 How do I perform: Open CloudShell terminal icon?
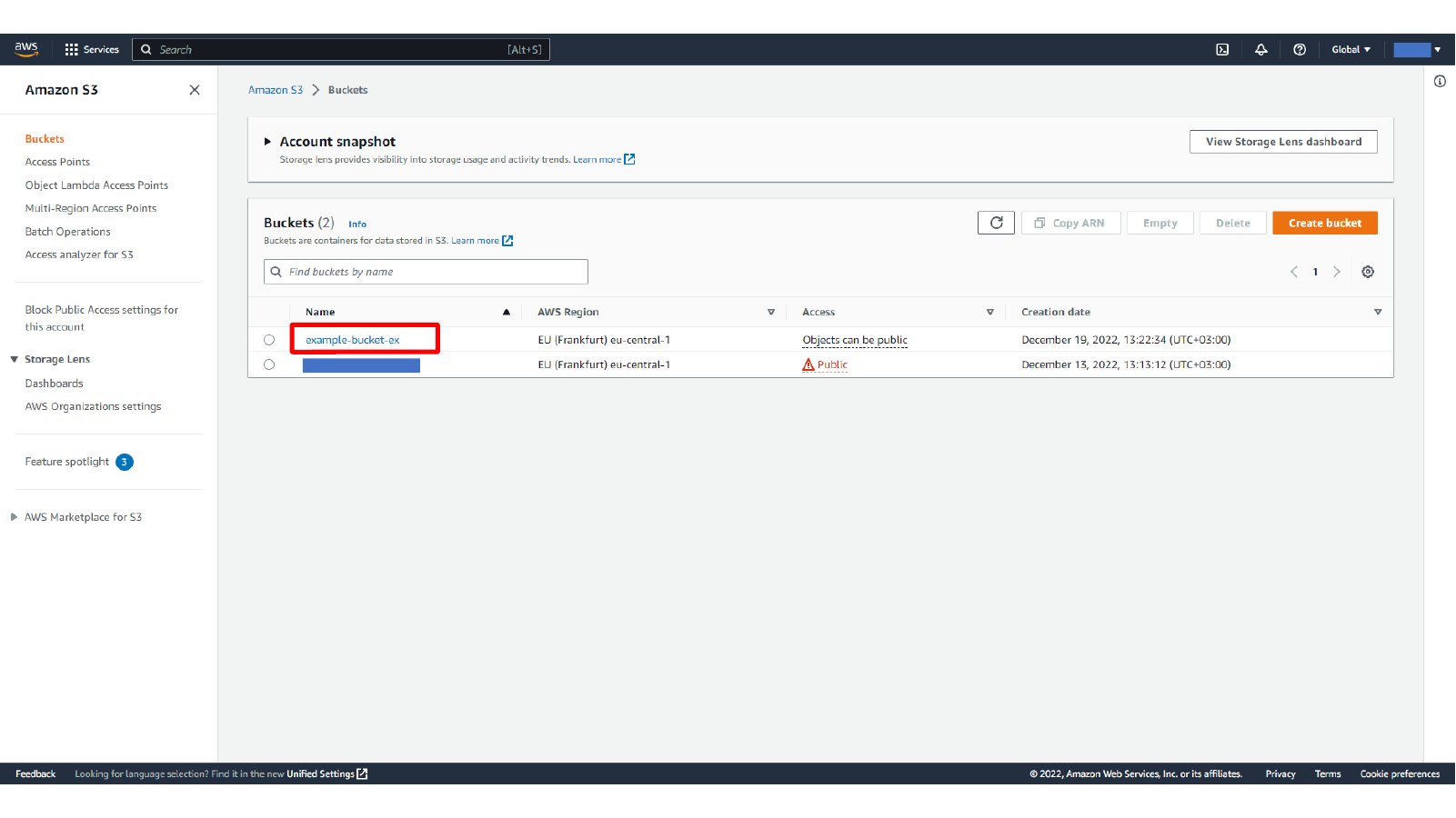(1222, 50)
